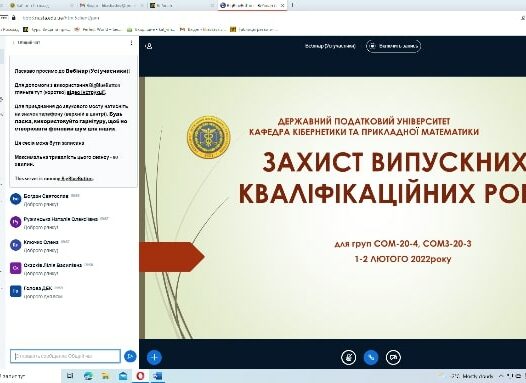Click the start recording button in header
The image size is (526, 383).
point(393,46)
